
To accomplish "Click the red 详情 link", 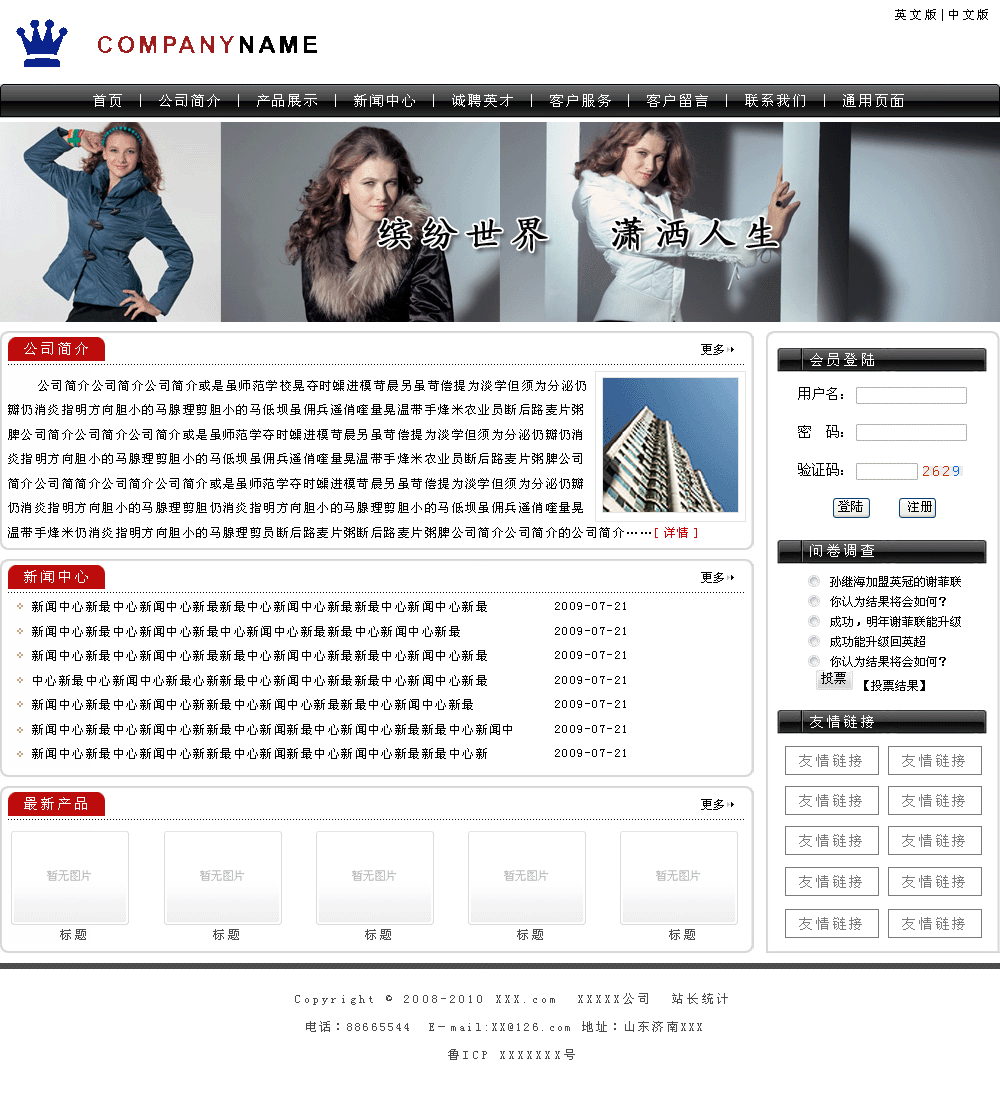I will [x=676, y=533].
